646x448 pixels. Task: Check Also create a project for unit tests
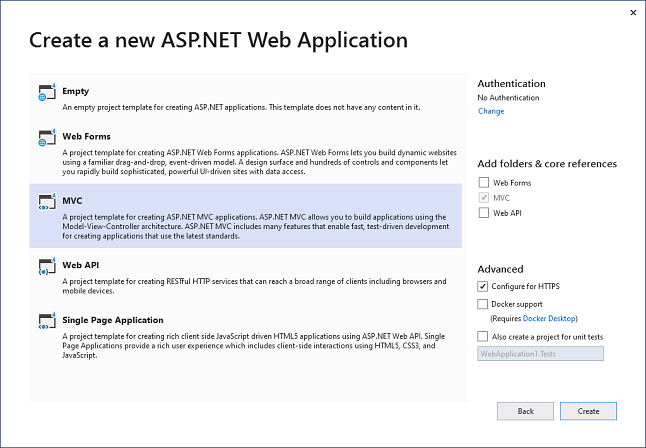tap(485, 337)
